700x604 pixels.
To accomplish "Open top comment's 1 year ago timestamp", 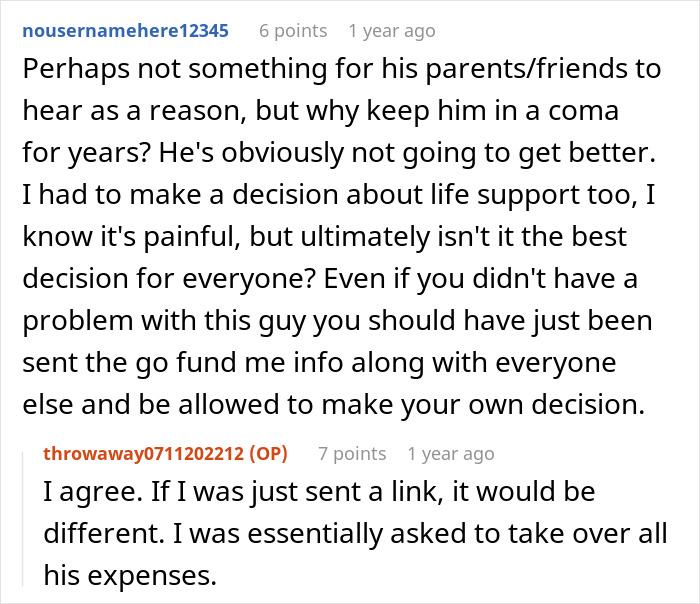I will click(x=392, y=31).
